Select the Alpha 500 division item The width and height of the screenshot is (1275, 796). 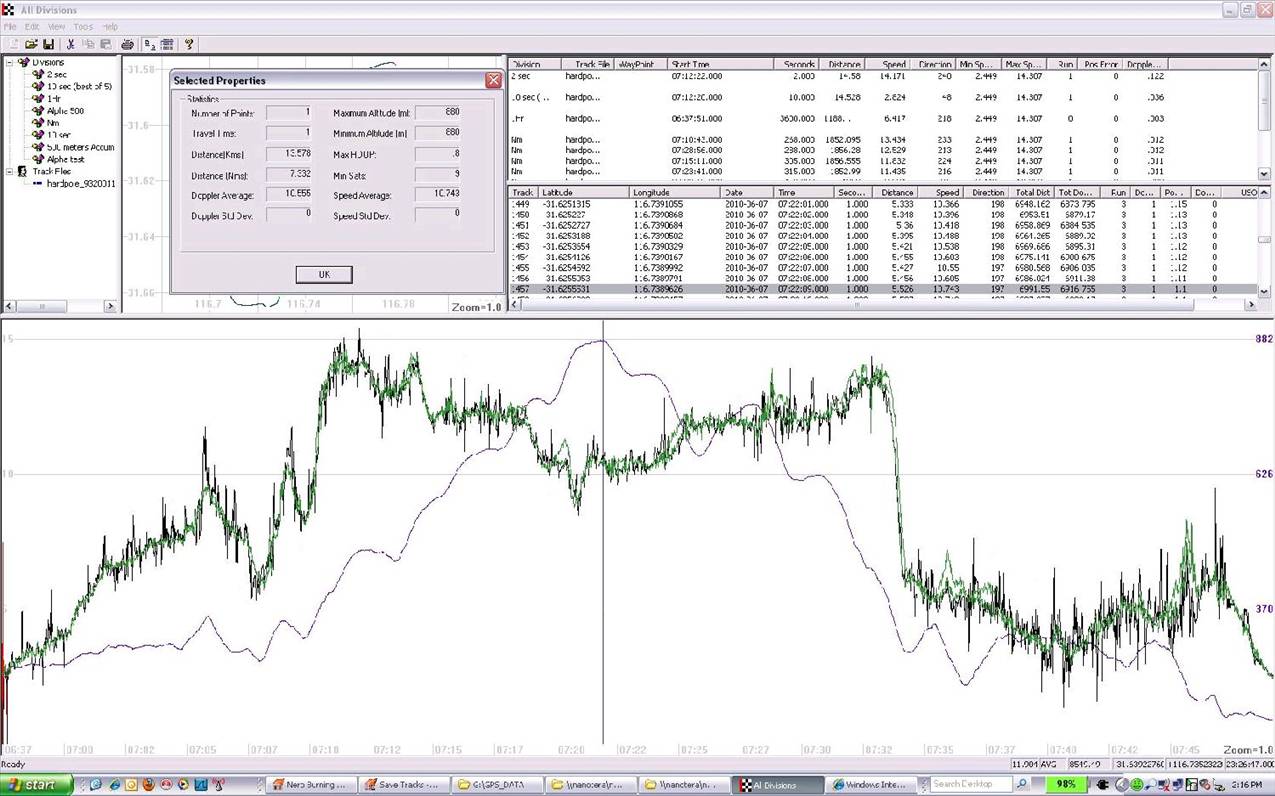[66, 111]
